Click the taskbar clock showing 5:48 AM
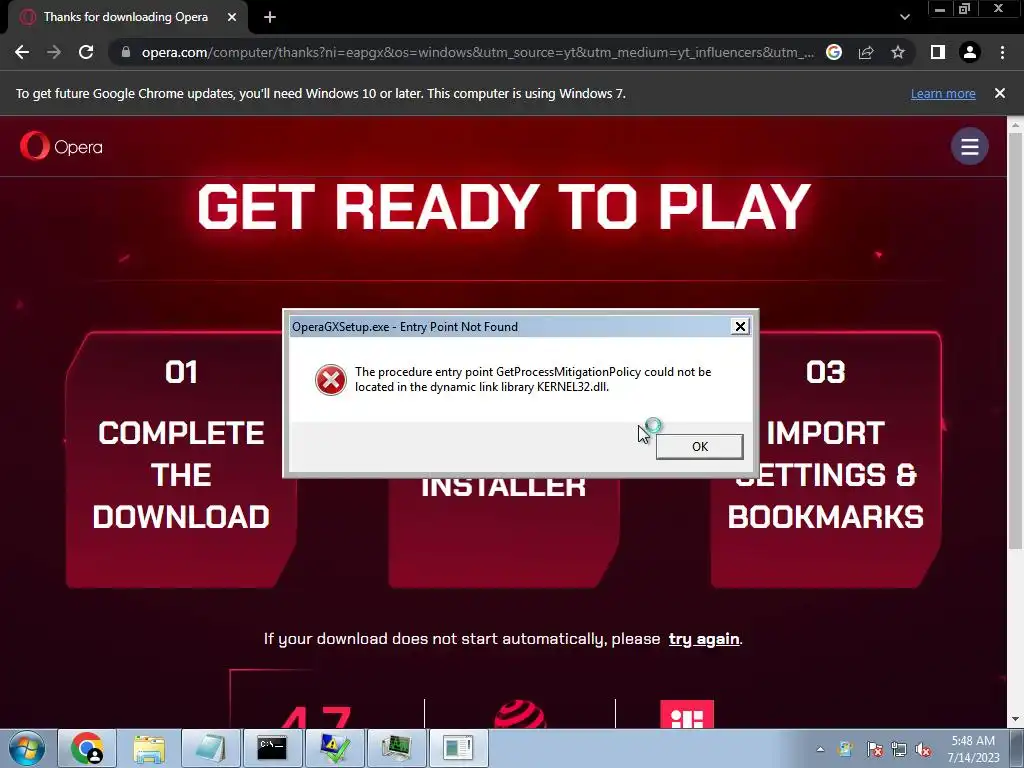The image size is (1024, 768). pyautogui.click(x=973, y=749)
